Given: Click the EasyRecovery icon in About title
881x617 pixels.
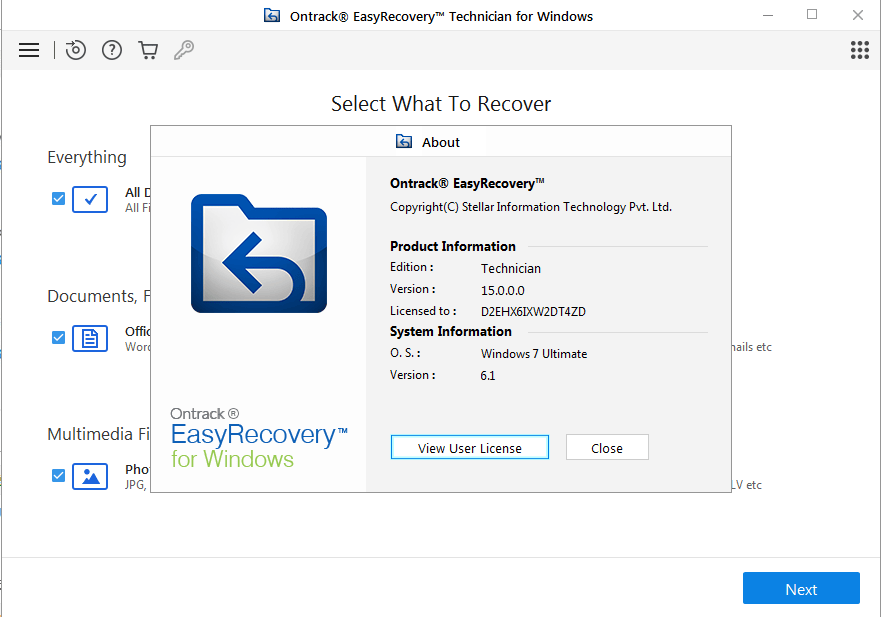Looking at the screenshot, I should tap(404, 142).
